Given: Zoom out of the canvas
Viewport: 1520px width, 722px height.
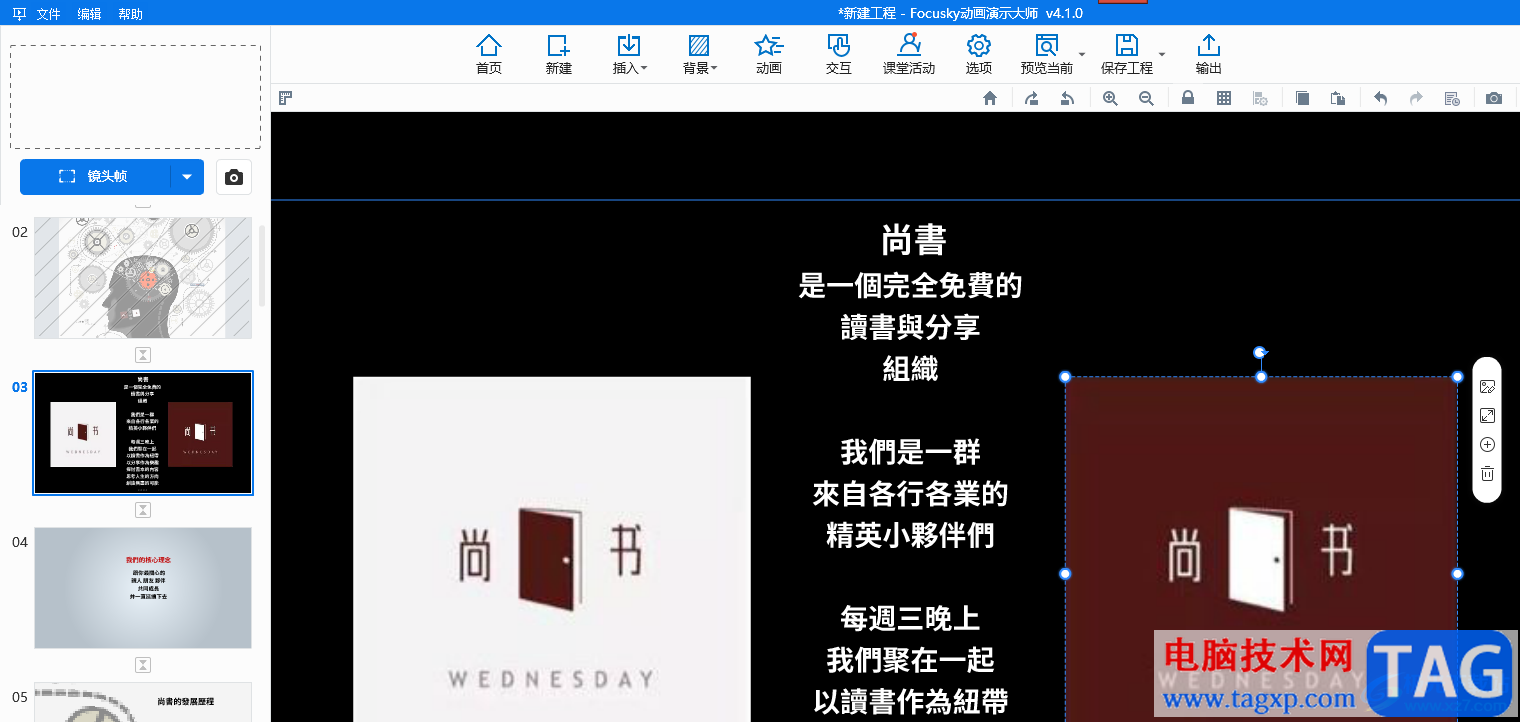Looking at the screenshot, I should [1147, 98].
